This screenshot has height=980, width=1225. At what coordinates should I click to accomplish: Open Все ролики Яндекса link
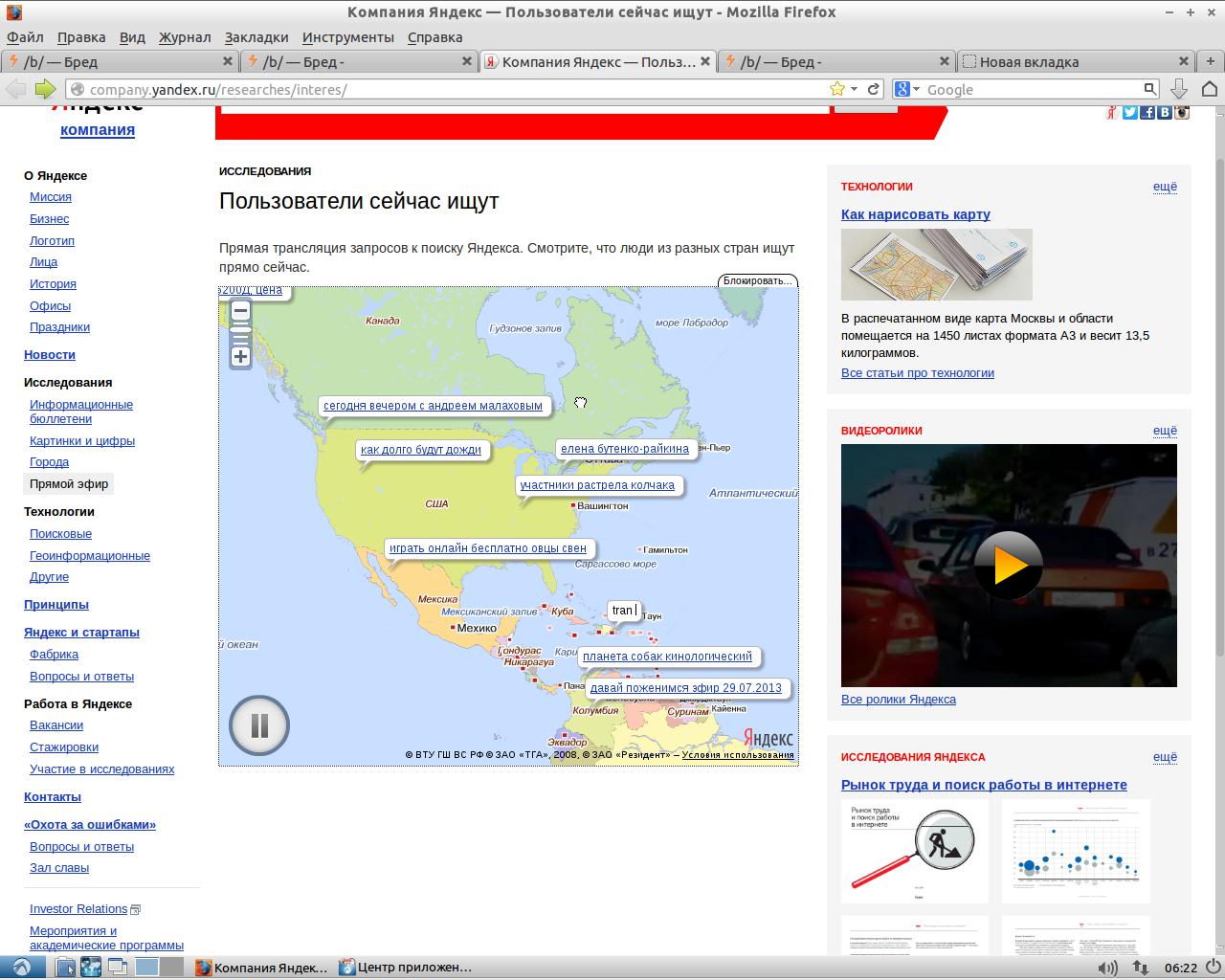[x=899, y=700]
